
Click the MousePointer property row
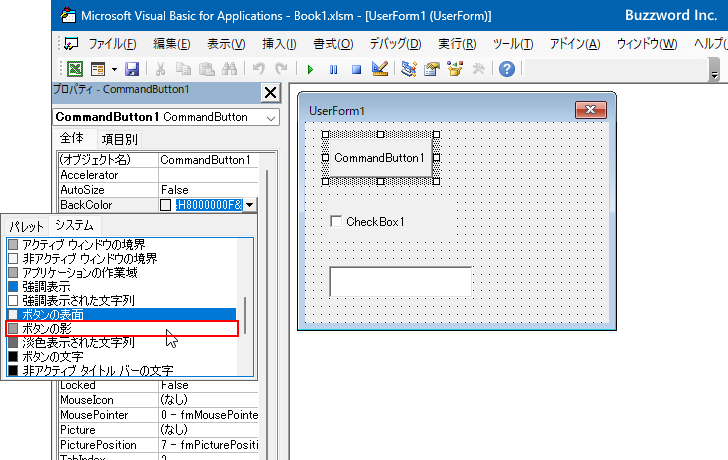pyautogui.click(x=158, y=415)
